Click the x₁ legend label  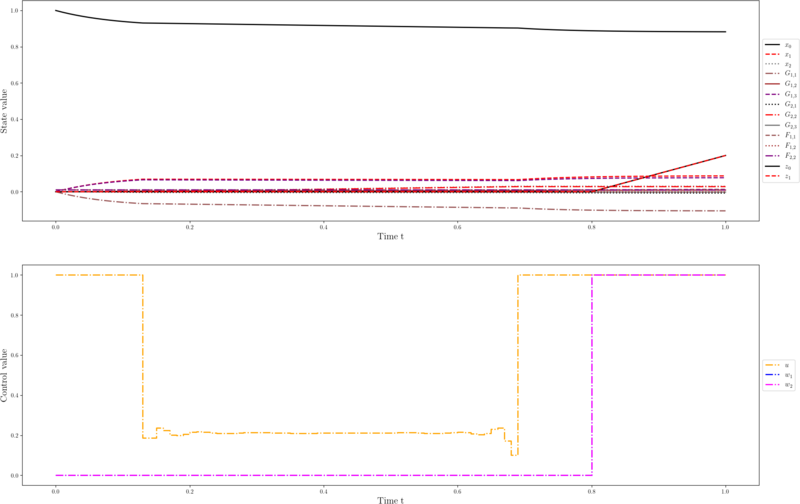point(788,55)
